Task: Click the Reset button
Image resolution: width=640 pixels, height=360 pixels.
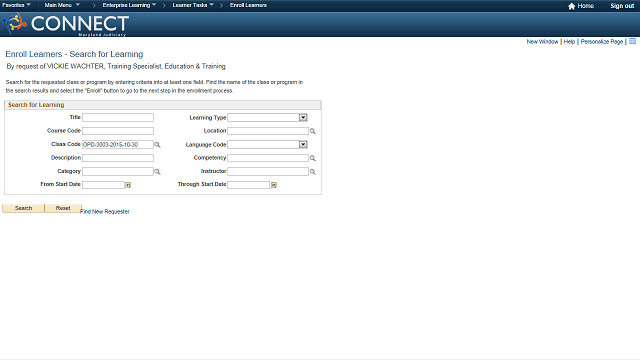Action: [x=63, y=208]
